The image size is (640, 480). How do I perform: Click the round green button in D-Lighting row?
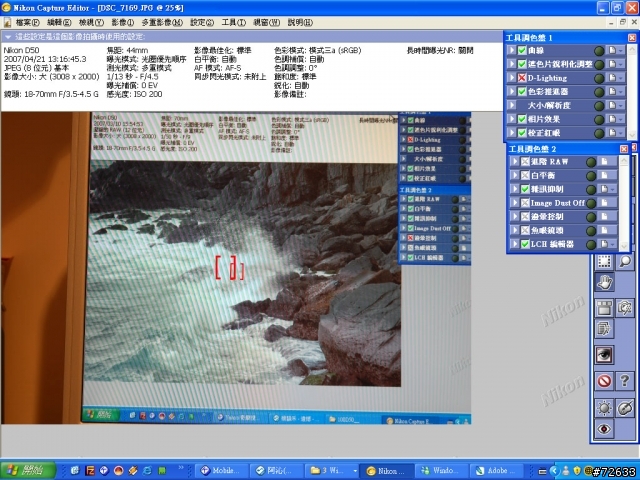(599, 78)
